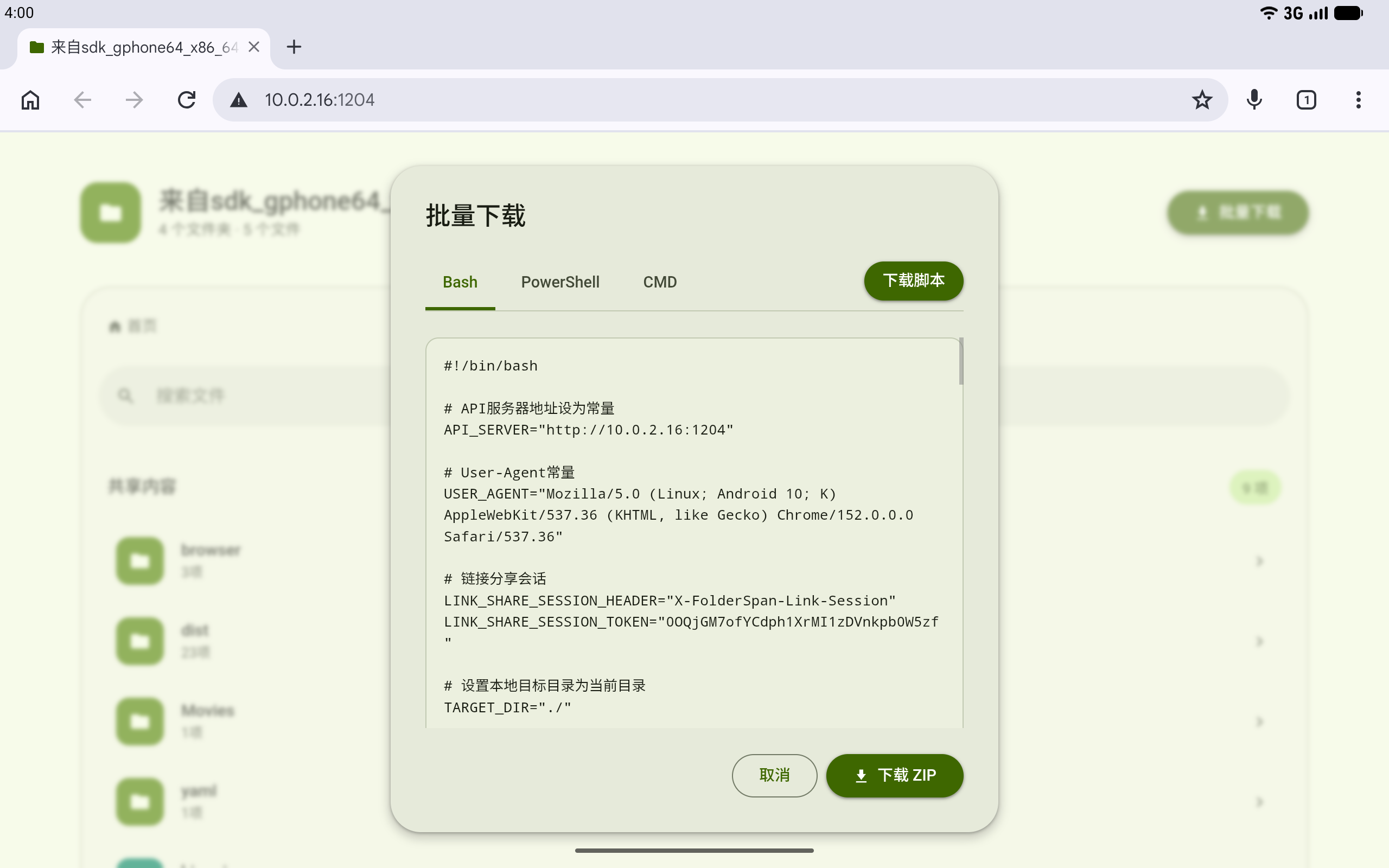Open Chrome three-dot overflow menu
1389x868 pixels.
point(1358,100)
